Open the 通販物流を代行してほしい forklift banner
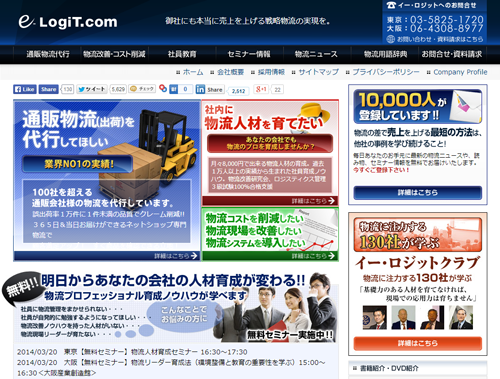Image resolution: width=500 pixels, height=379 pixels. pos(107,180)
